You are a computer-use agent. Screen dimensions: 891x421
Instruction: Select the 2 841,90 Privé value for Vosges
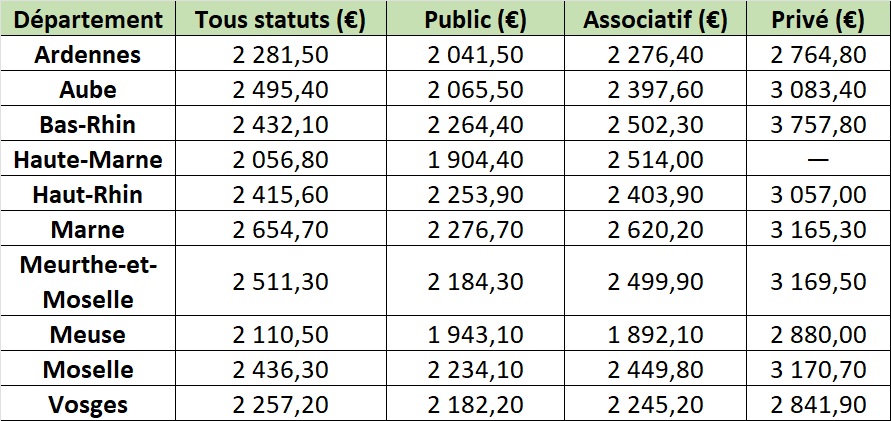[x=819, y=405]
